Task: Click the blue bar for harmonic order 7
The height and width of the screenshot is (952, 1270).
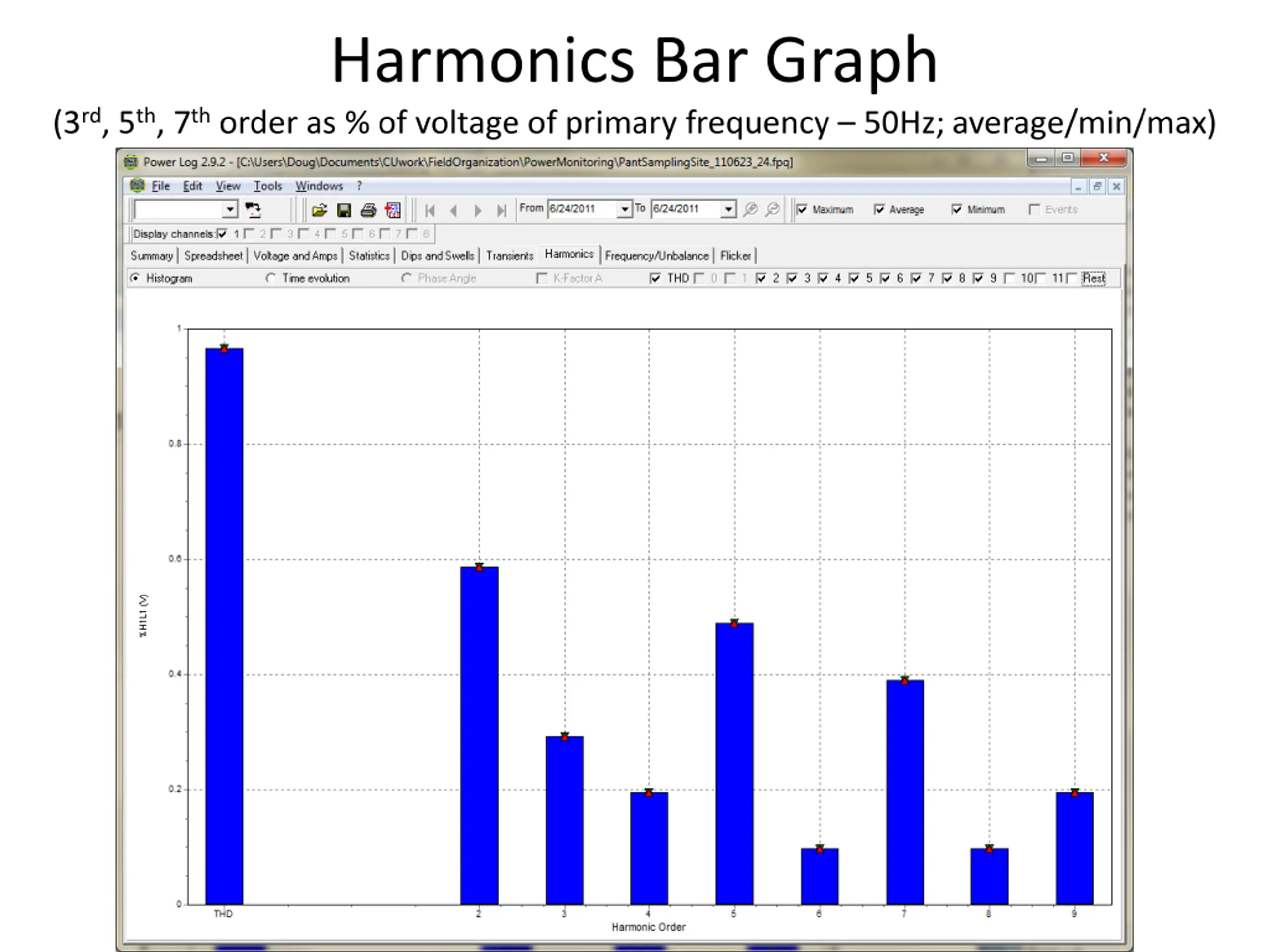Action: coord(905,792)
